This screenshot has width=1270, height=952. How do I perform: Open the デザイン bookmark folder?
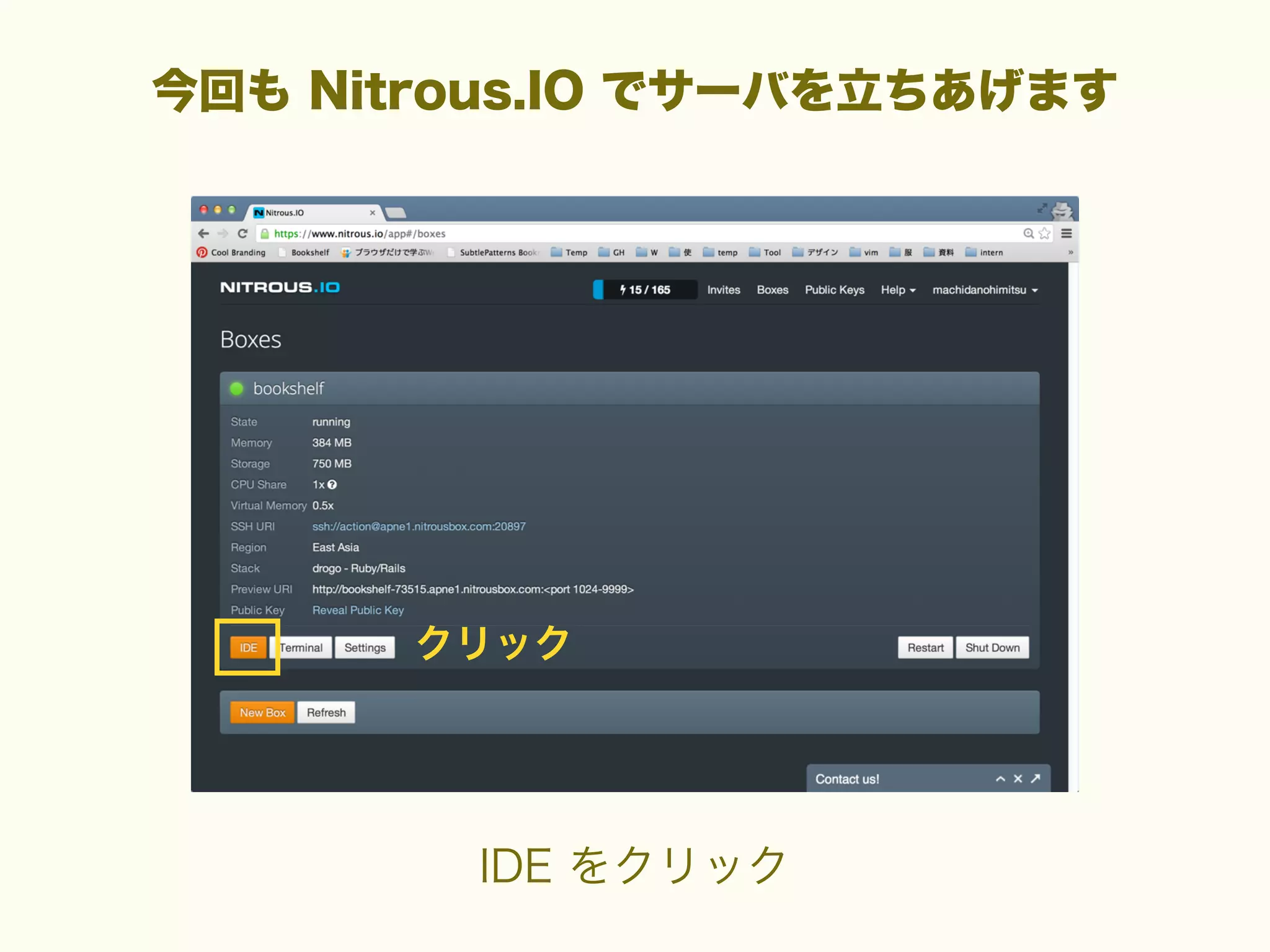point(815,252)
